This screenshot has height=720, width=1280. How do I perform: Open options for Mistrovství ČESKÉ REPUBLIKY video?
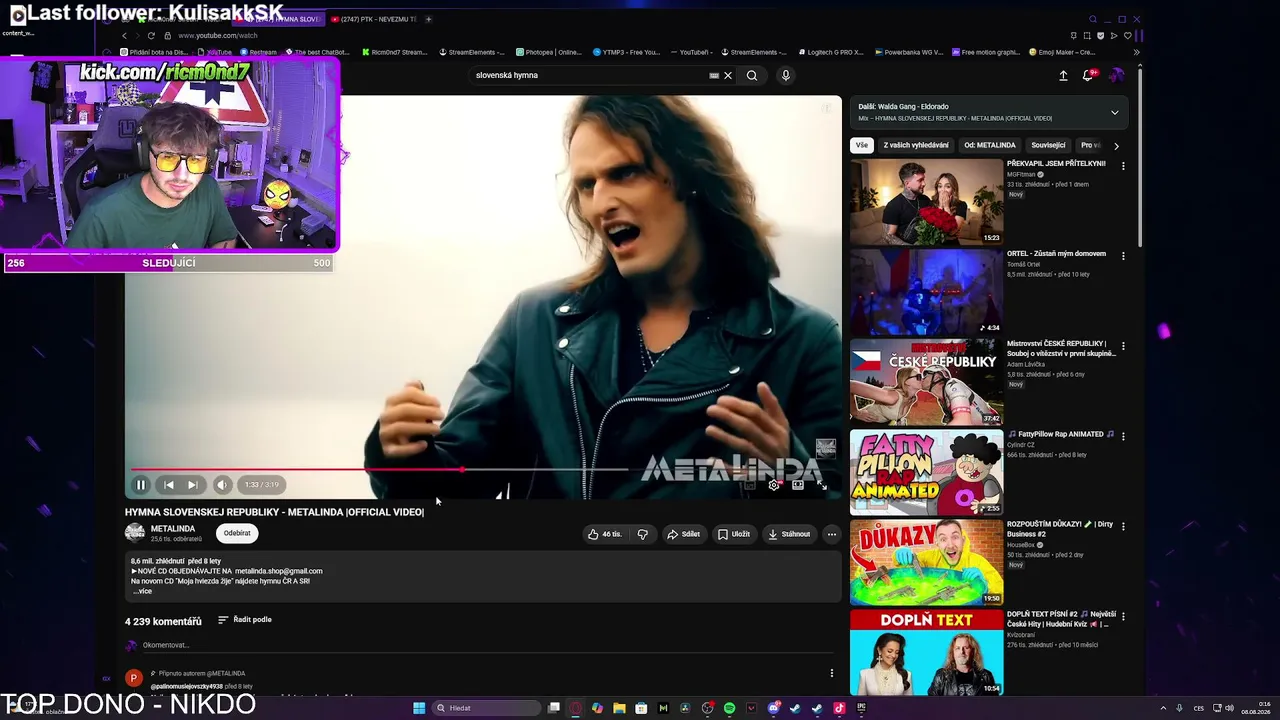click(x=1123, y=346)
